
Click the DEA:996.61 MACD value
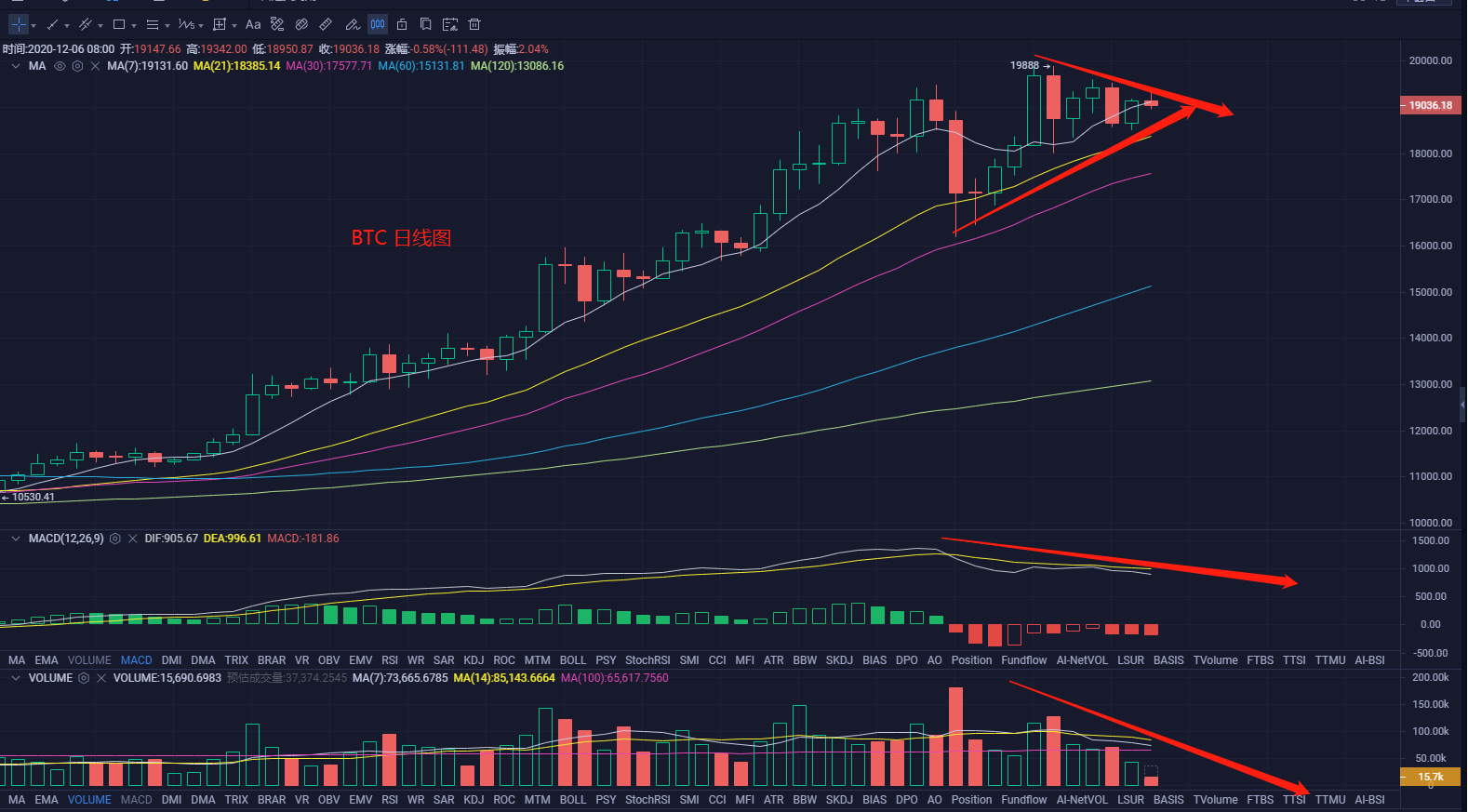tap(233, 539)
